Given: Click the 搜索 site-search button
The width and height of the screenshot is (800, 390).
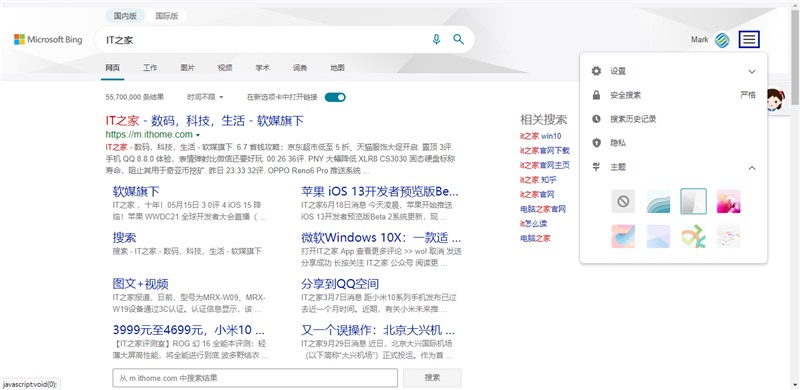Looking at the screenshot, I should pos(432,378).
